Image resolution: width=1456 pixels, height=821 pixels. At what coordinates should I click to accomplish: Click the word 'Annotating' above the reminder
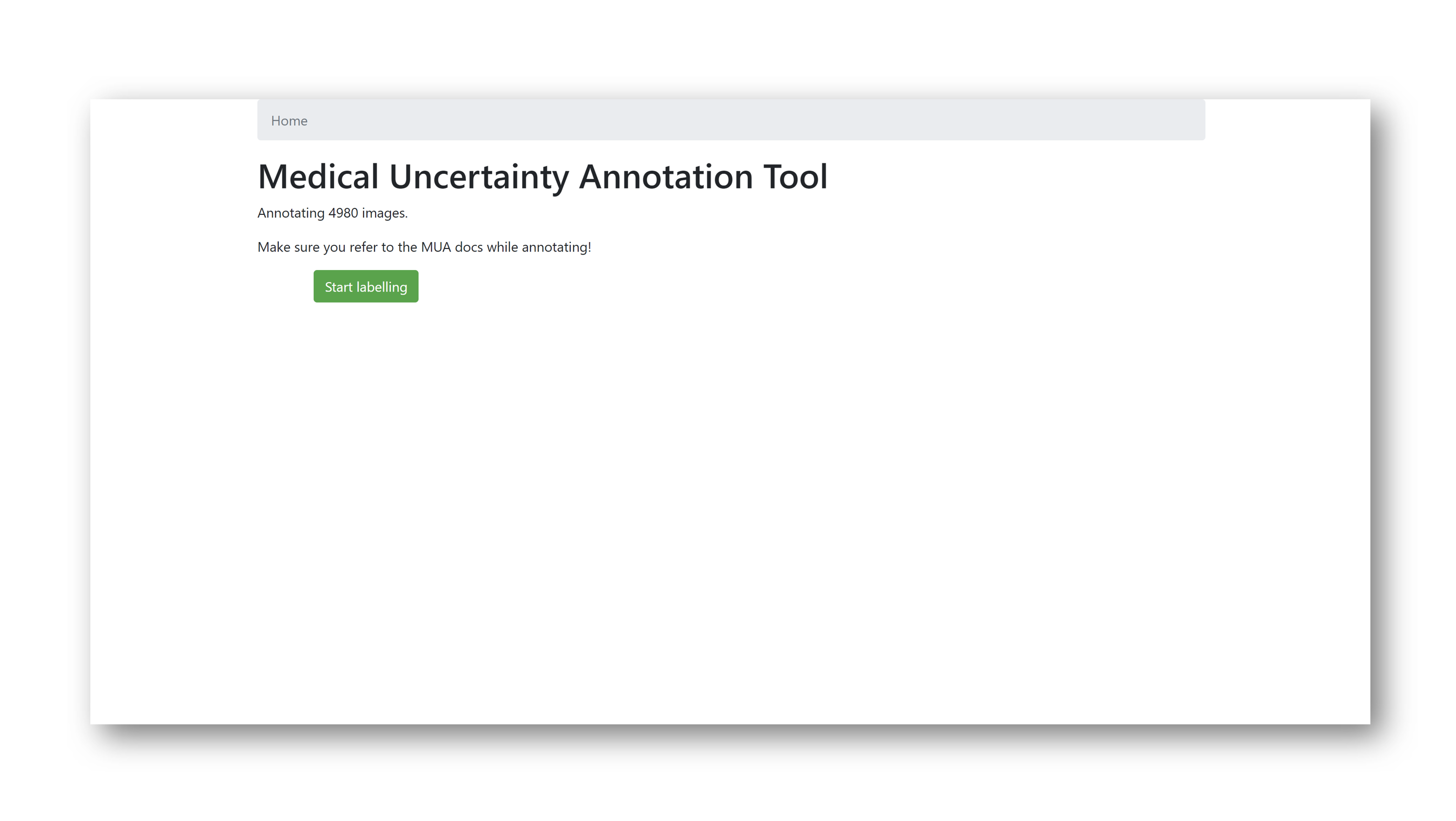290,214
